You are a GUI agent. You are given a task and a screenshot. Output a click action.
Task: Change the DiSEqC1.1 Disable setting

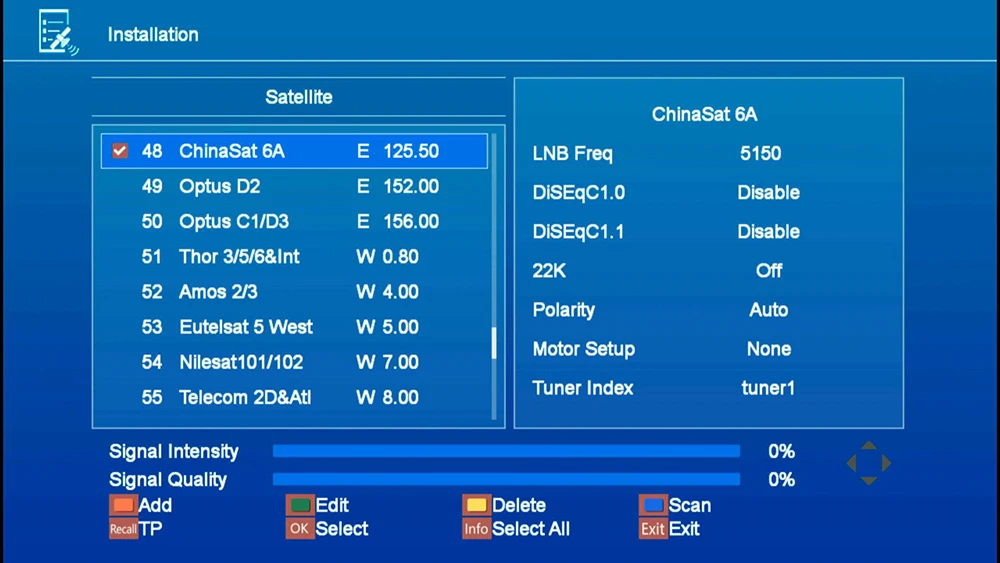coord(768,231)
